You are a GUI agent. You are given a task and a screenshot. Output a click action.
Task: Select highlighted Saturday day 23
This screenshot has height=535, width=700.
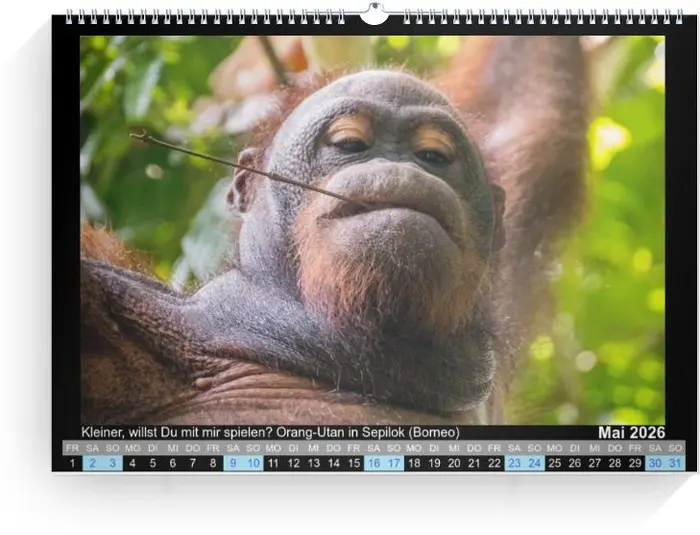point(514,463)
